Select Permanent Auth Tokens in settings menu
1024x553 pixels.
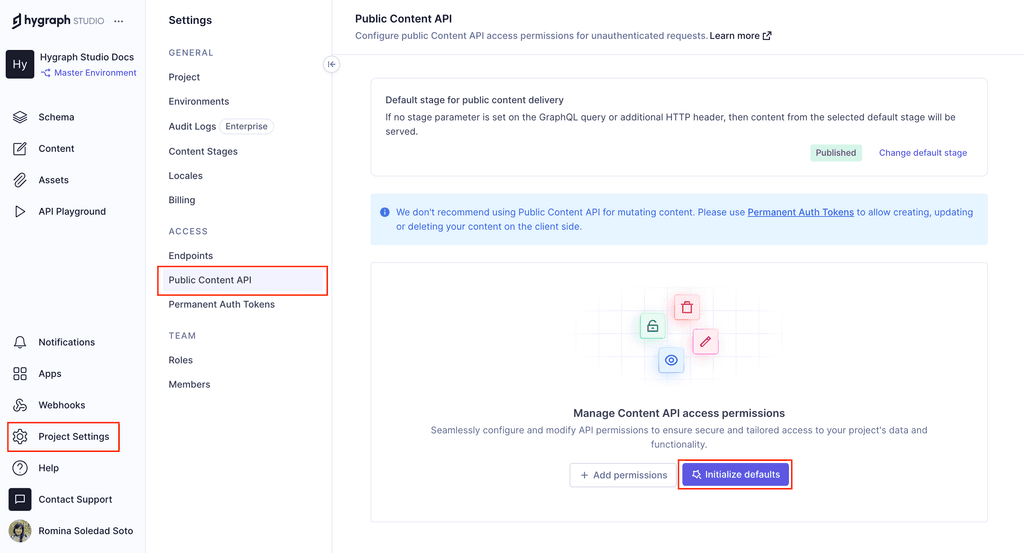coord(221,304)
